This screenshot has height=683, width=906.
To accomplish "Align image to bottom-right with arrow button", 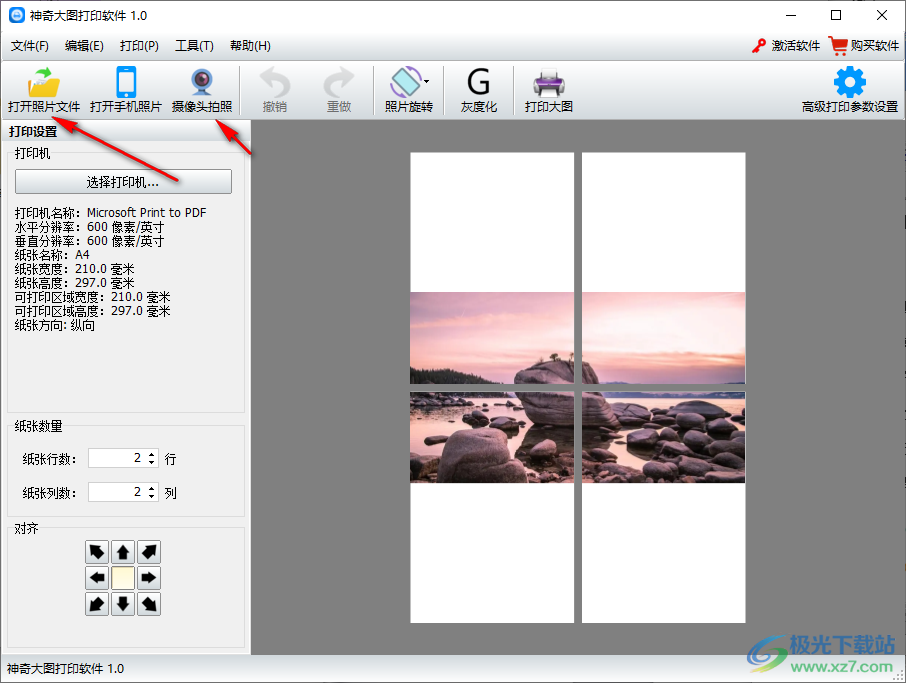I will pos(149,604).
